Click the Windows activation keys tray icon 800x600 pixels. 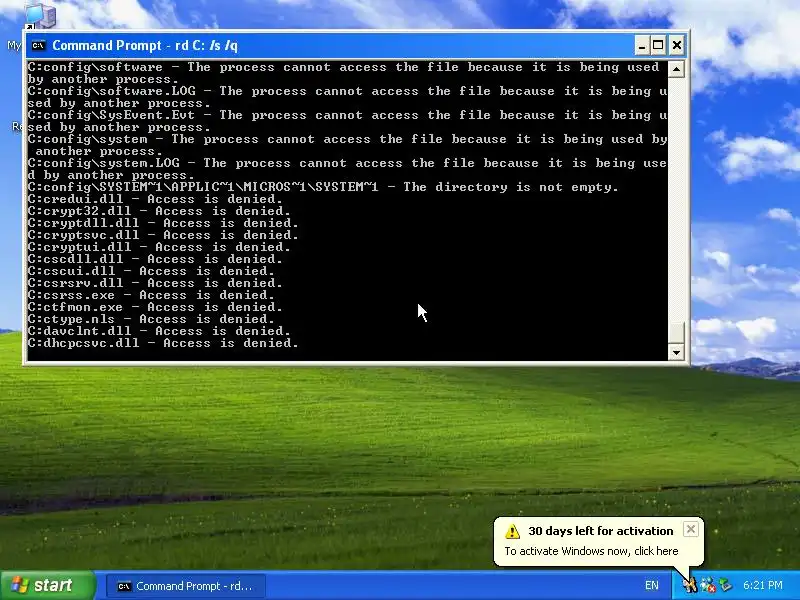click(689, 585)
